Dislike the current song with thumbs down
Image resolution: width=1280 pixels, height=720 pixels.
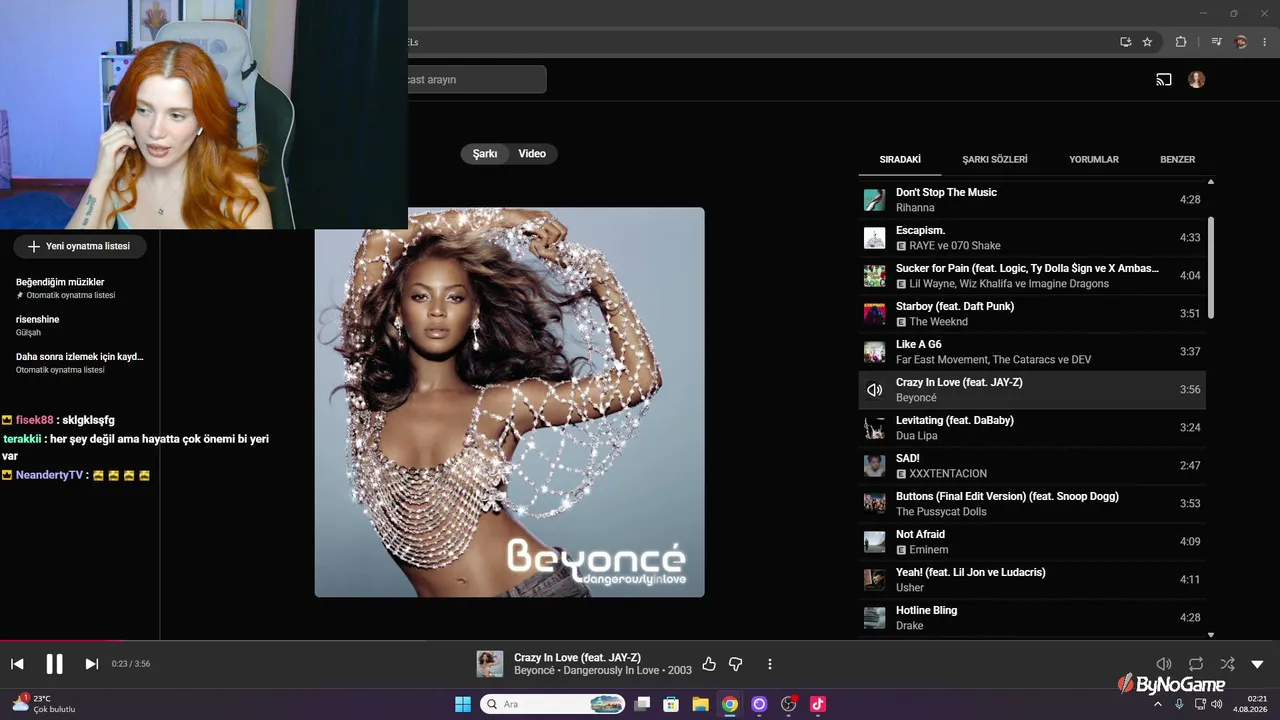[736, 664]
